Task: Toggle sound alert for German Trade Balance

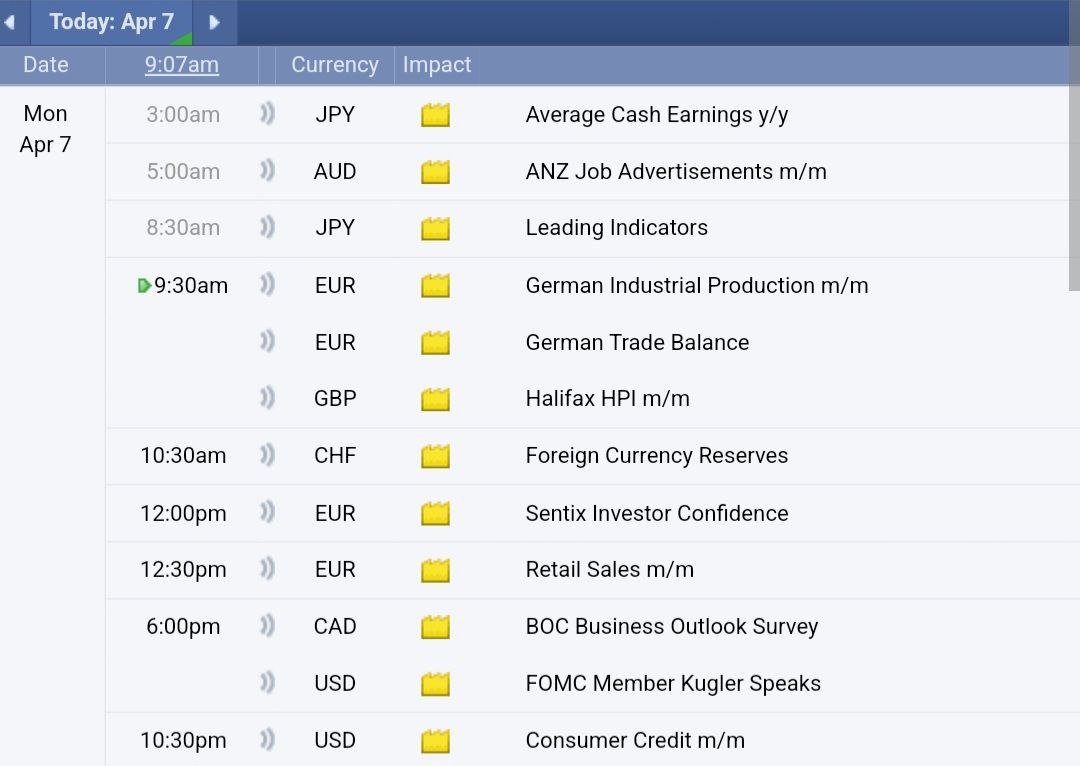Action: (267, 342)
